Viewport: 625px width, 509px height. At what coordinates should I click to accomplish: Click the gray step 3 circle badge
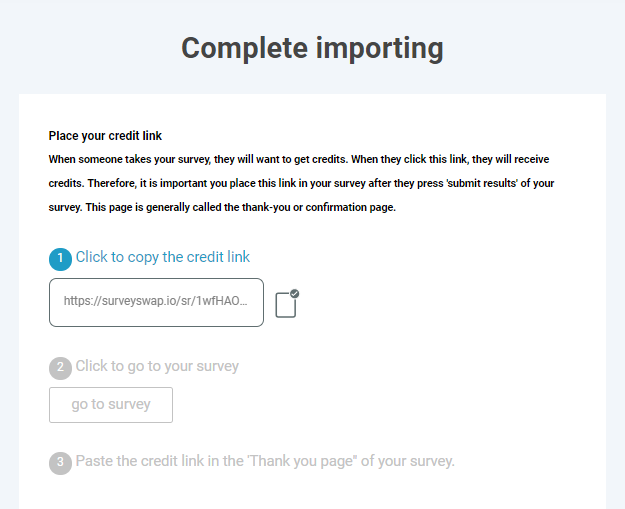pyautogui.click(x=60, y=462)
